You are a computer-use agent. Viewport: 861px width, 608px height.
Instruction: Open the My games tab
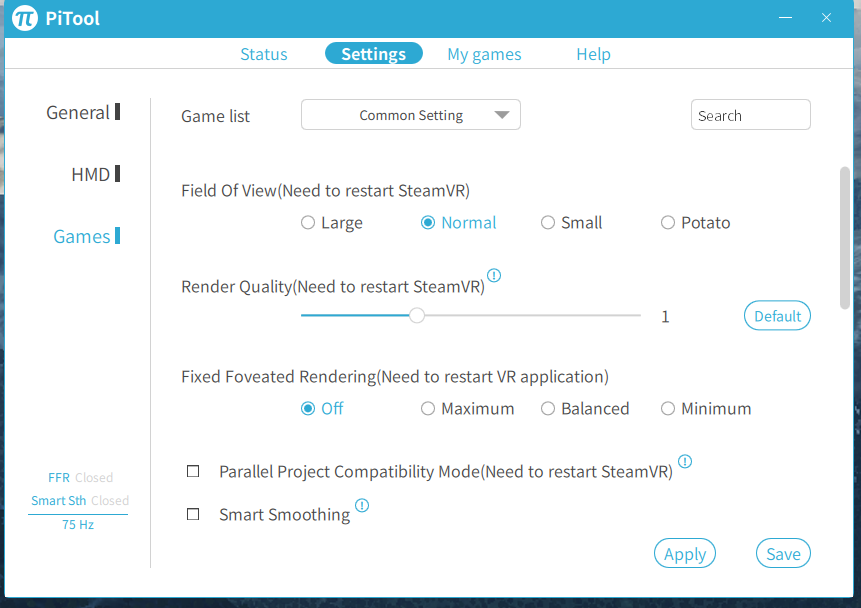[x=484, y=54]
